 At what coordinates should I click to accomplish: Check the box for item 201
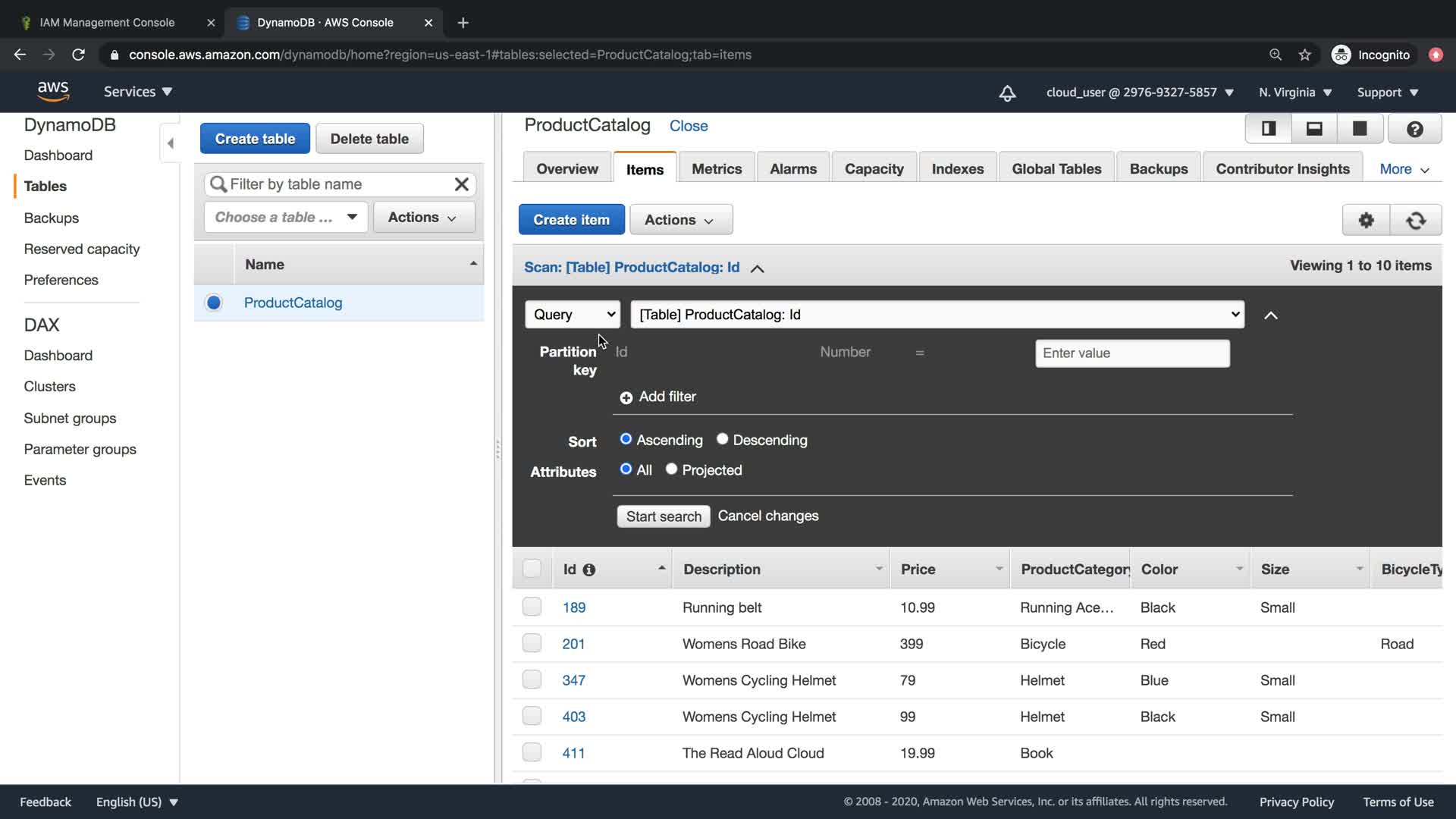point(532,643)
